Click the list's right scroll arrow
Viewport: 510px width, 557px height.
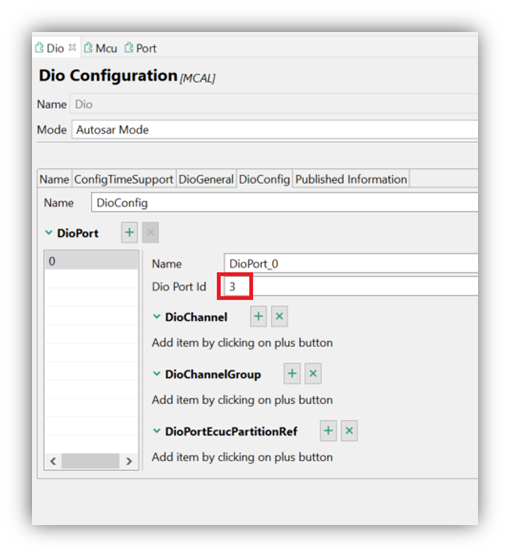point(129,461)
